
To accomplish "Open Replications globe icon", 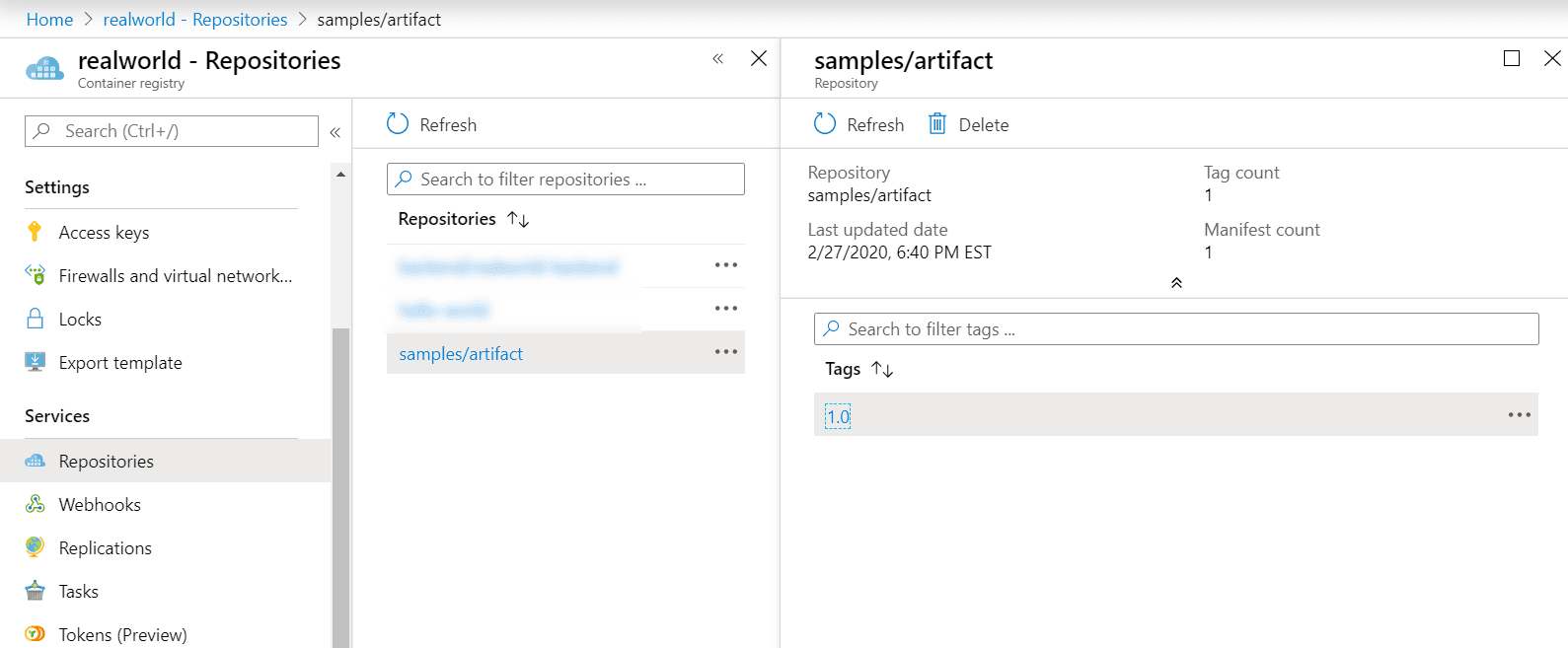I will coord(35,547).
